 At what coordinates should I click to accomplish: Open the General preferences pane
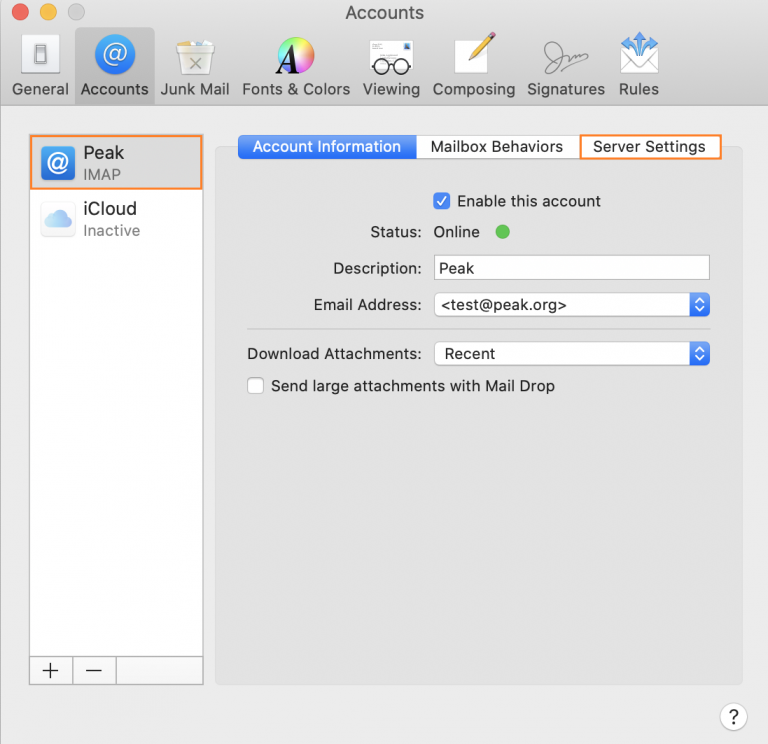click(x=40, y=67)
